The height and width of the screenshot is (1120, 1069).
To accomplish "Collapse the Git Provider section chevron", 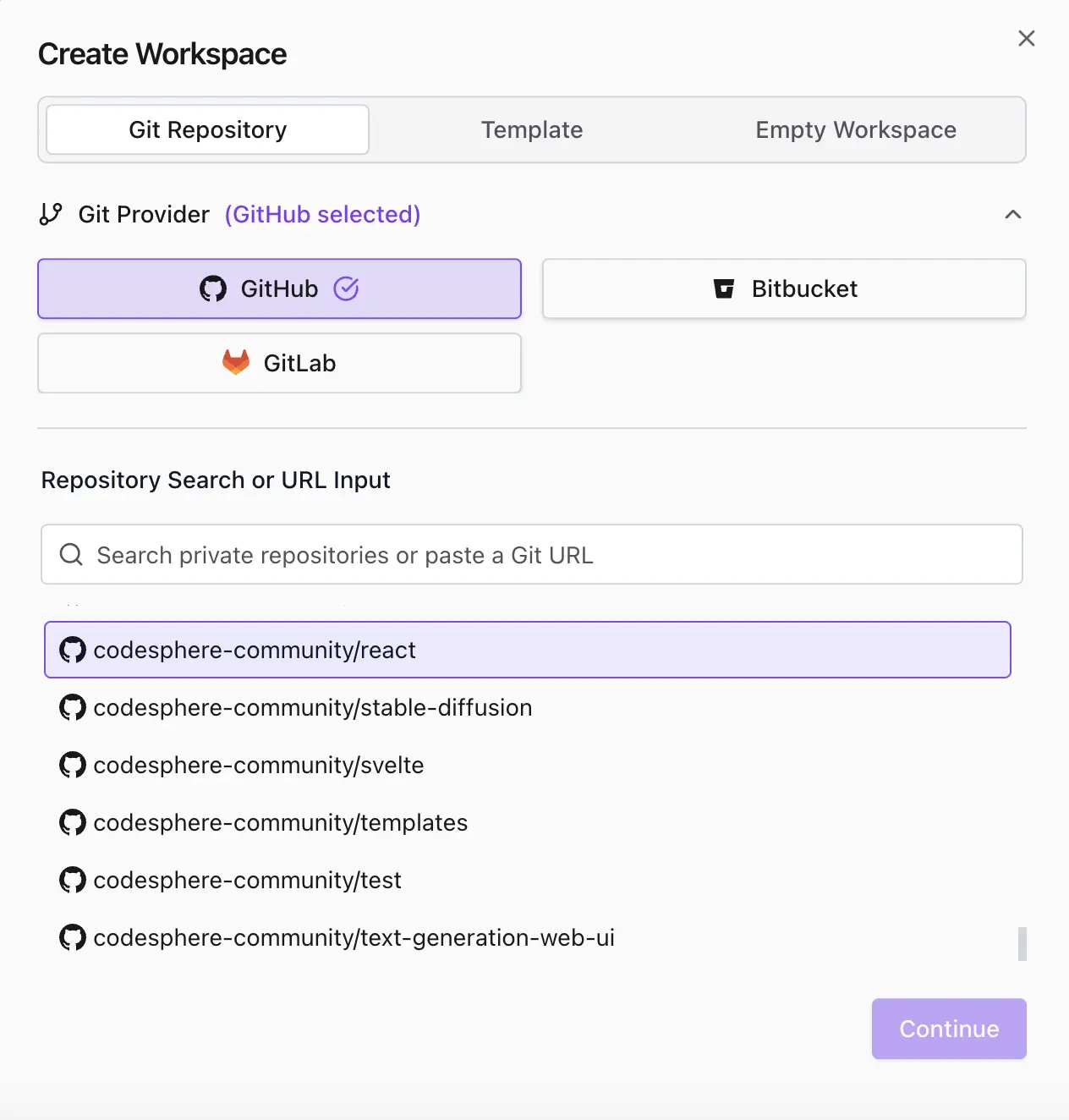I will (1013, 214).
